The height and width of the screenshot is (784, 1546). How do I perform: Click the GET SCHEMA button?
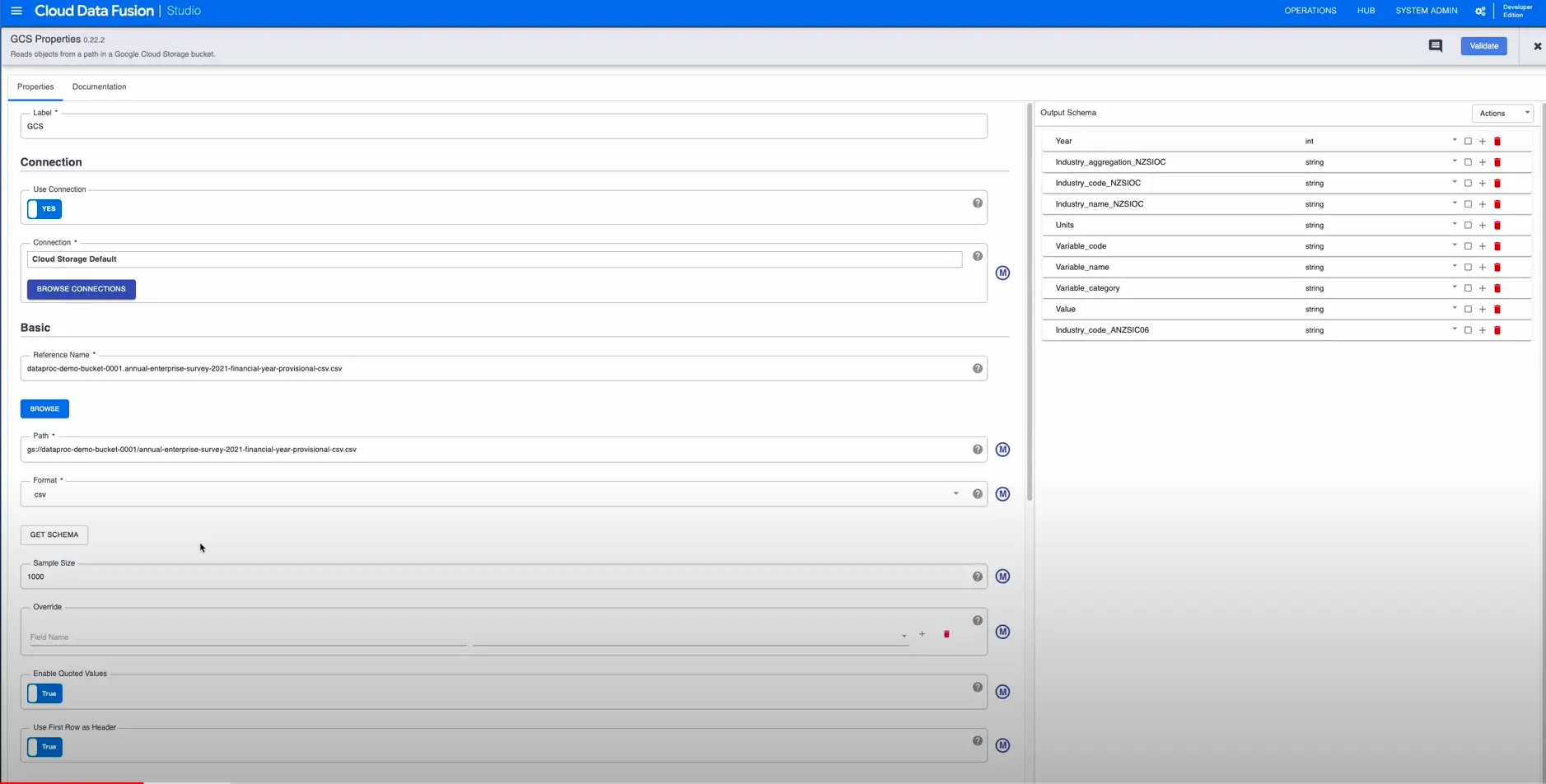[54, 534]
